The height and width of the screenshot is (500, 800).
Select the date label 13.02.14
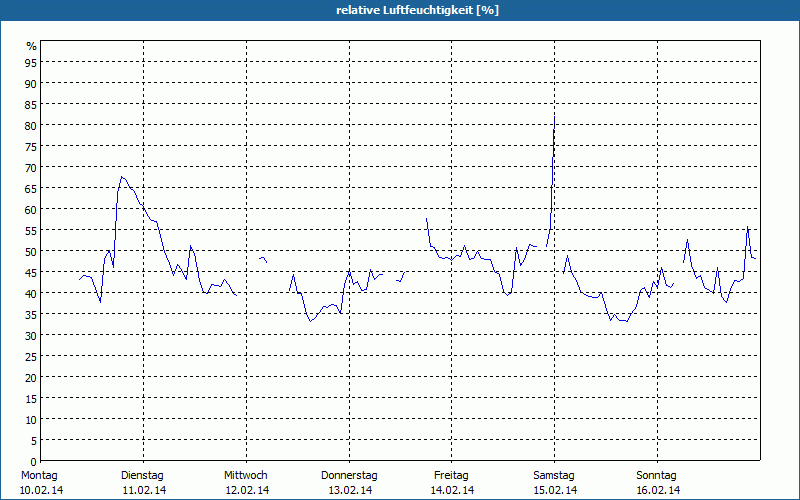349,490
